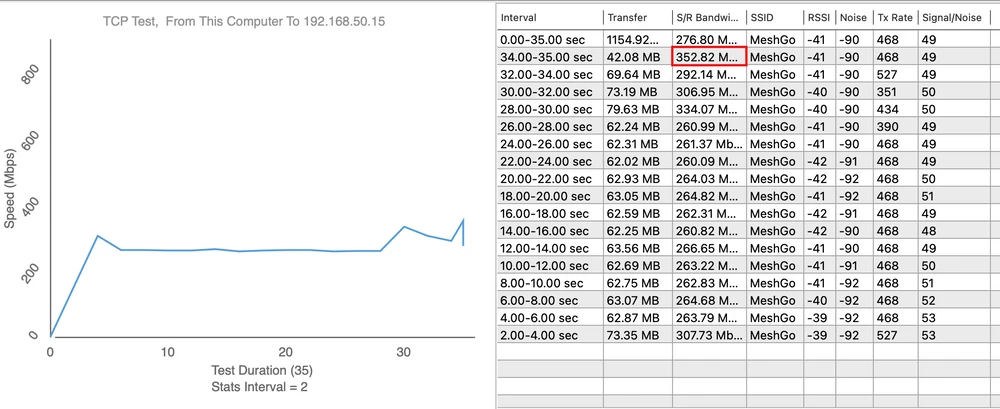
Task: Sort by the Noise column header
Action: click(x=853, y=18)
